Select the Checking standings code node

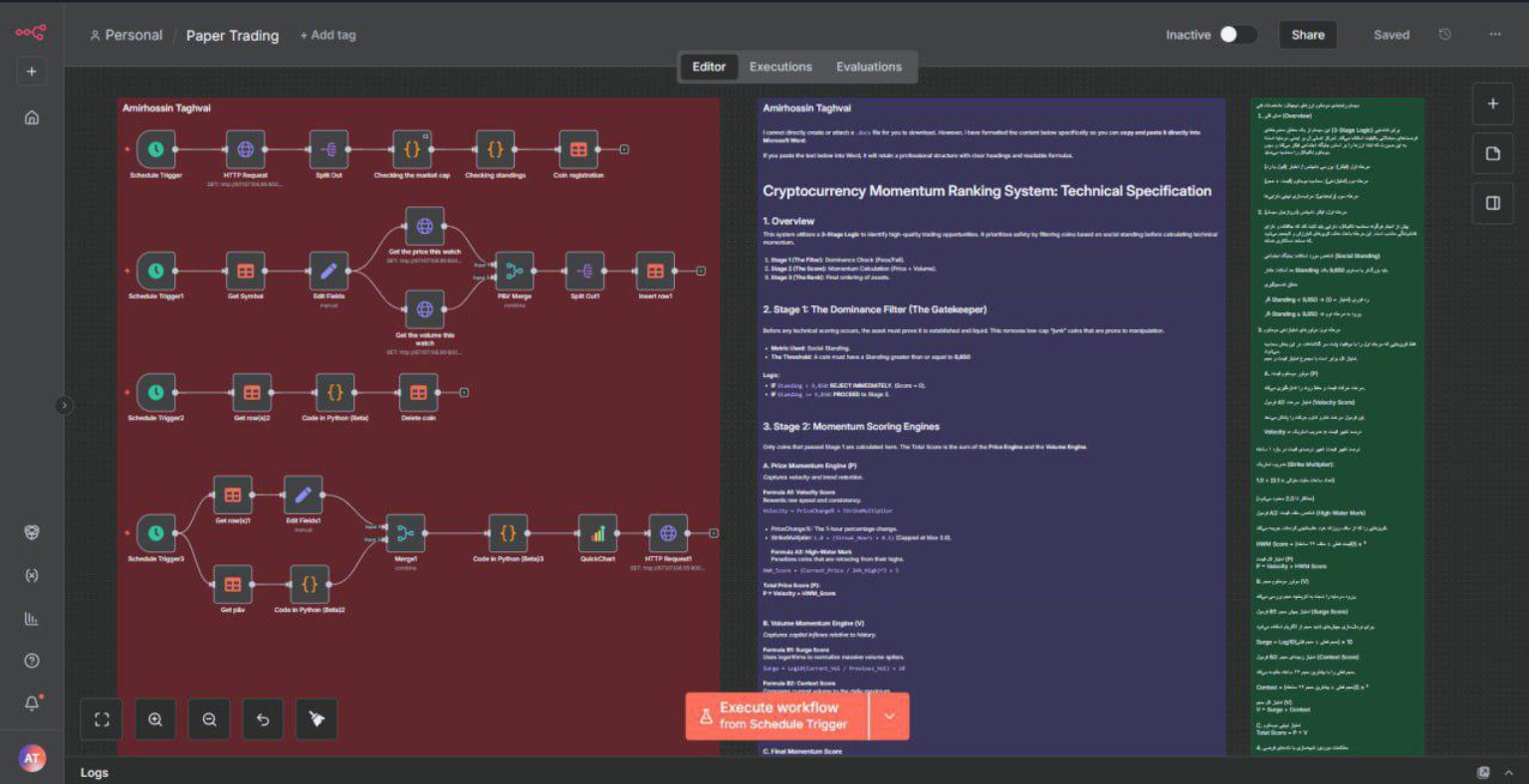pos(495,149)
